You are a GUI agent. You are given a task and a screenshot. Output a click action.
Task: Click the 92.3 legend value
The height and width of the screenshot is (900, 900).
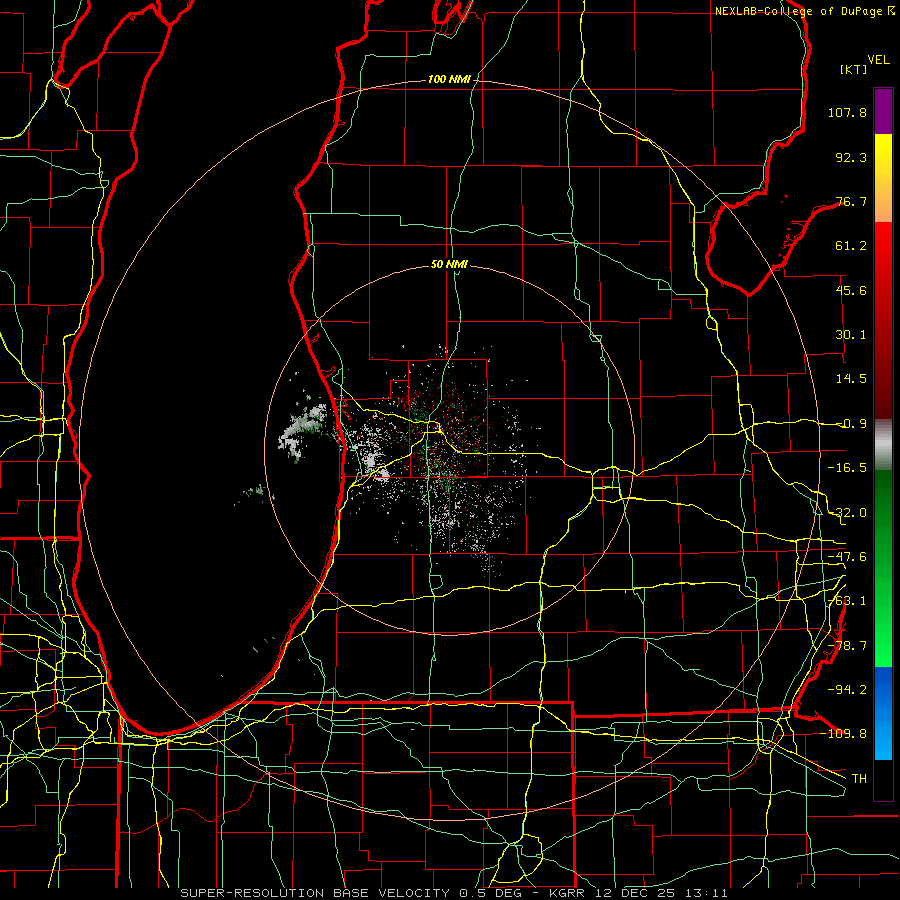point(851,157)
